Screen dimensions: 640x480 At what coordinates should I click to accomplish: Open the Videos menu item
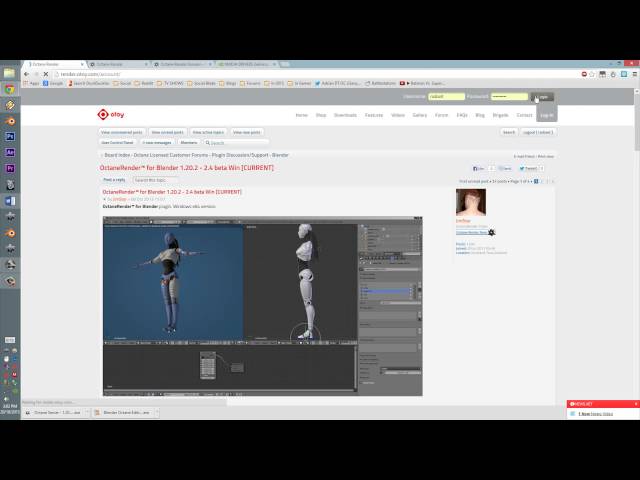click(x=398, y=115)
